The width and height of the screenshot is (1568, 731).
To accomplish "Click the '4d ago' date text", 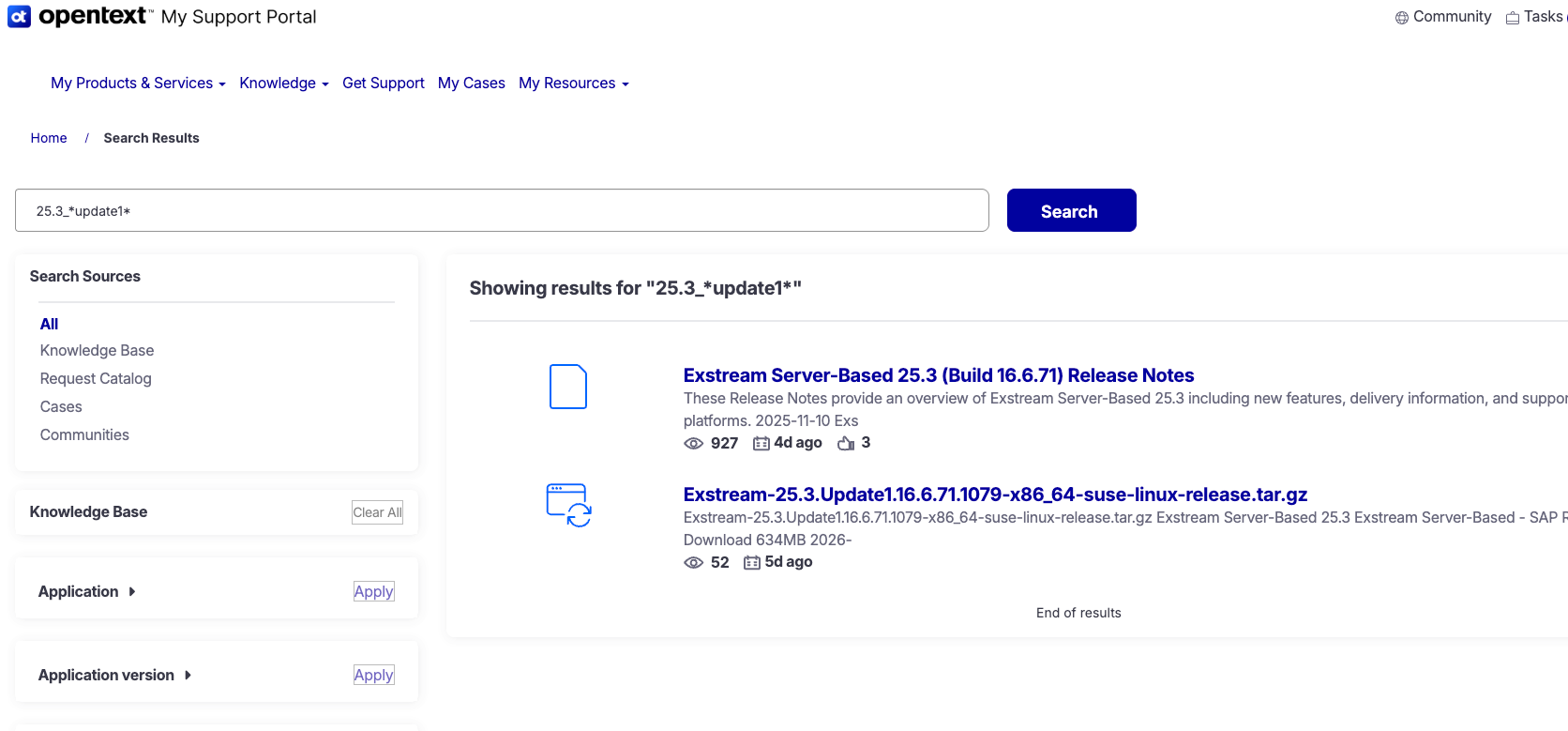I will click(798, 443).
